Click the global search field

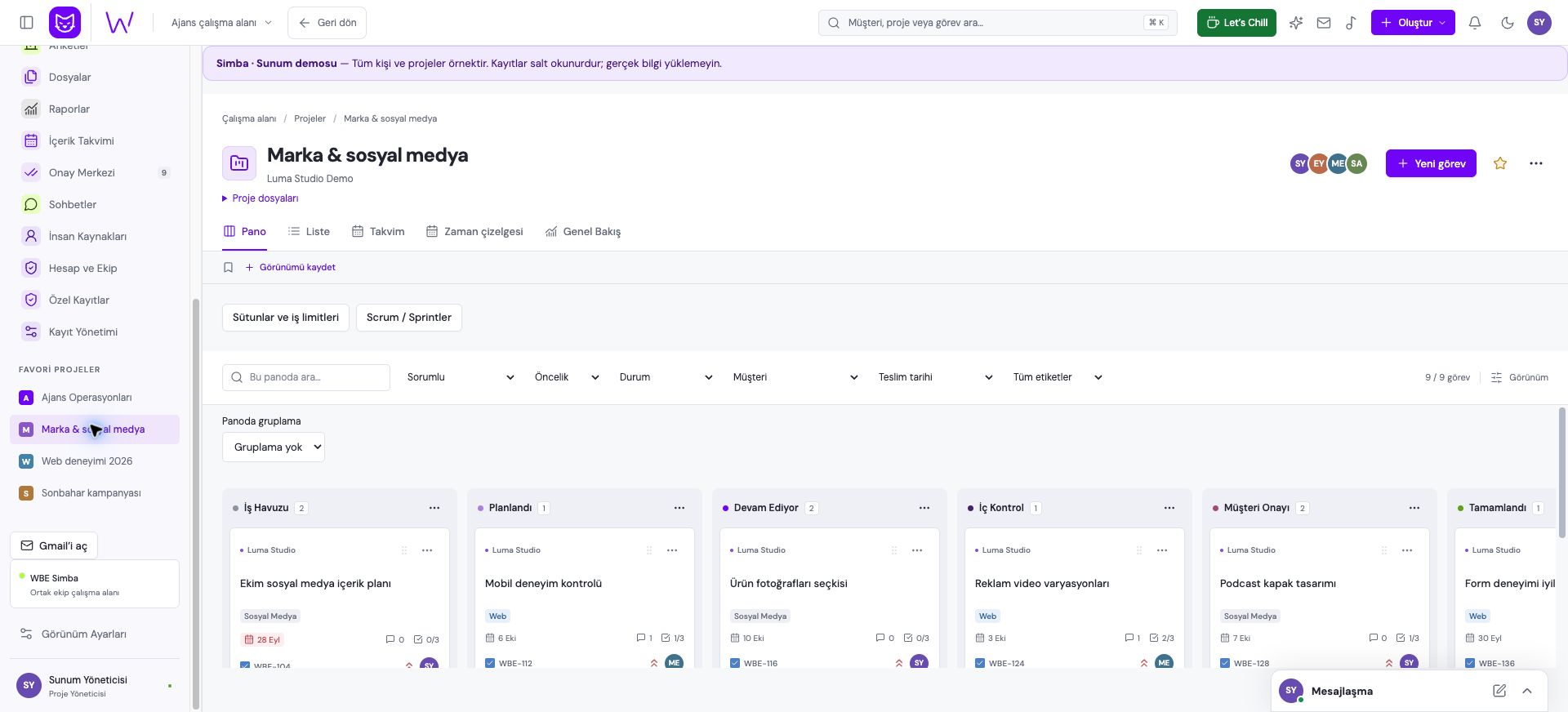(x=997, y=23)
